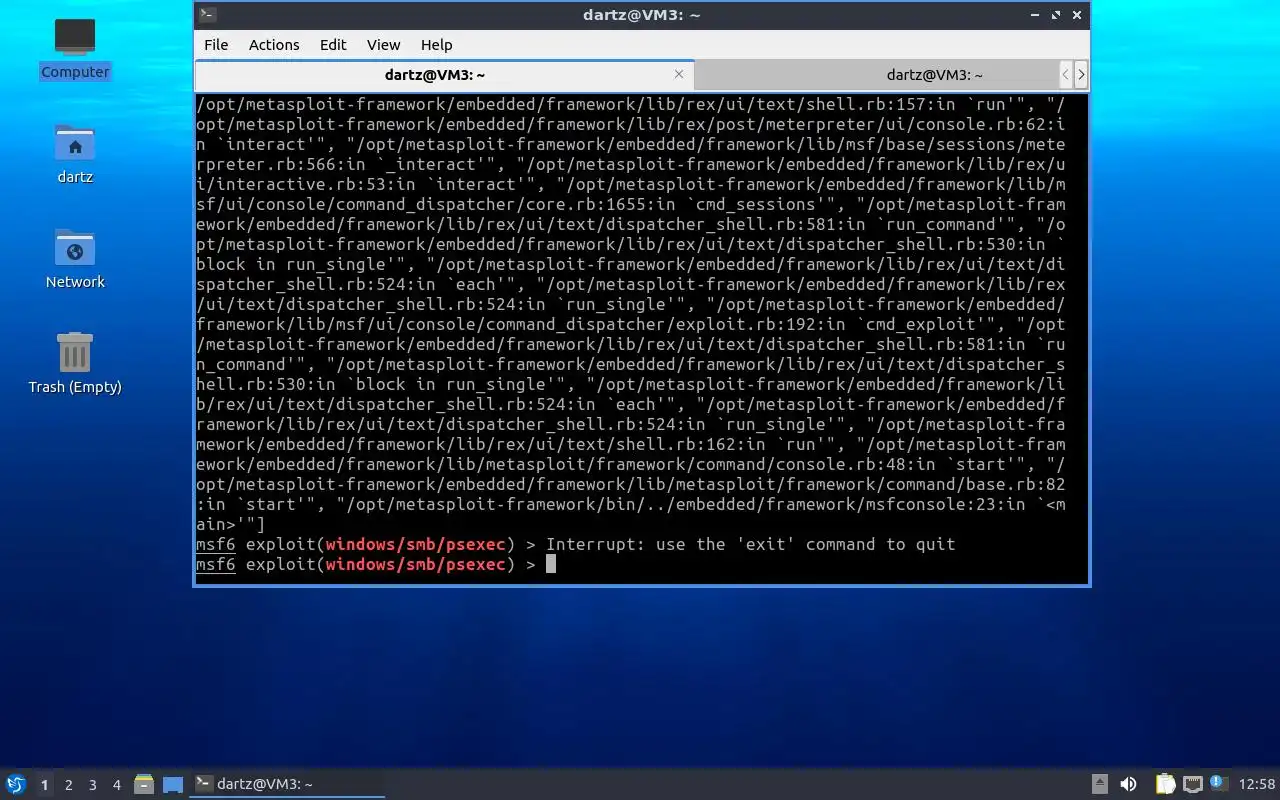
Task: Open the terminal window menu icon
Action: 207,14
